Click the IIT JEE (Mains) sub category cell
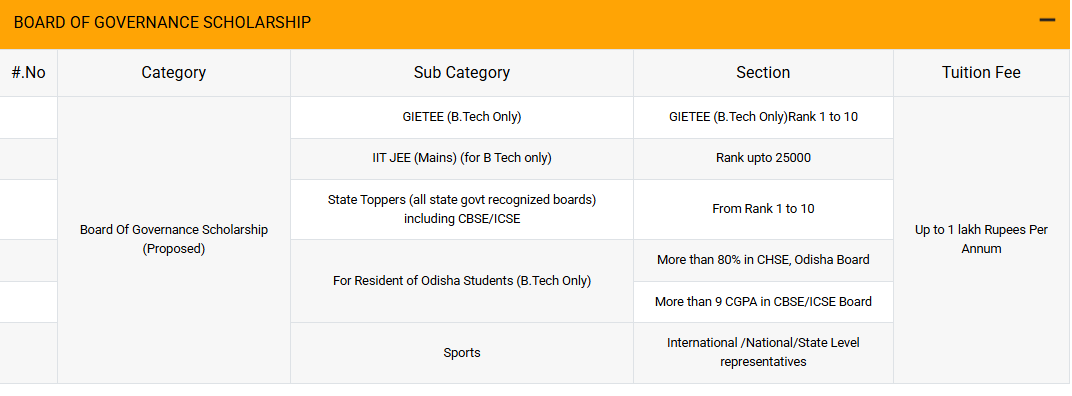 click(x=461, y=159)
